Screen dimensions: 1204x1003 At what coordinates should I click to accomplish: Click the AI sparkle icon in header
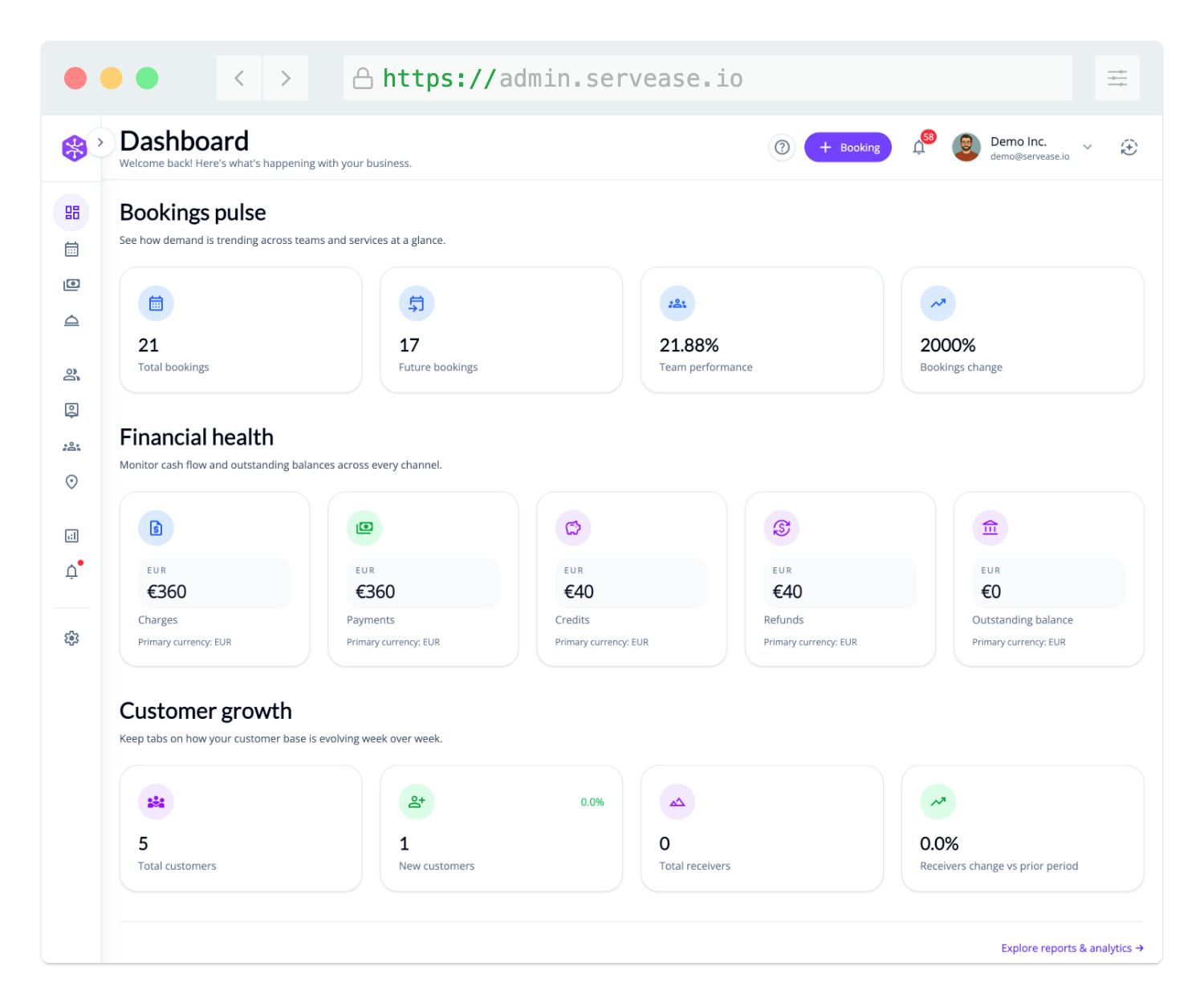point(1129,148)
